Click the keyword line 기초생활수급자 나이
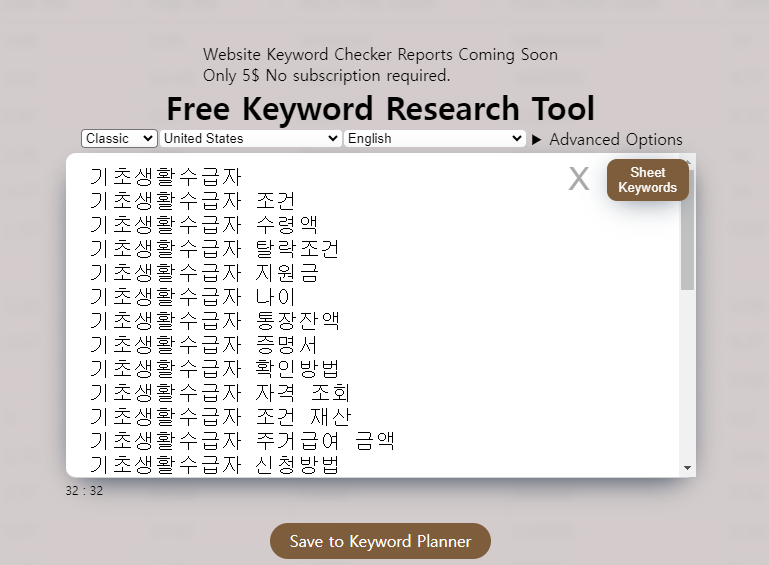769x565 pixels. 193,297
